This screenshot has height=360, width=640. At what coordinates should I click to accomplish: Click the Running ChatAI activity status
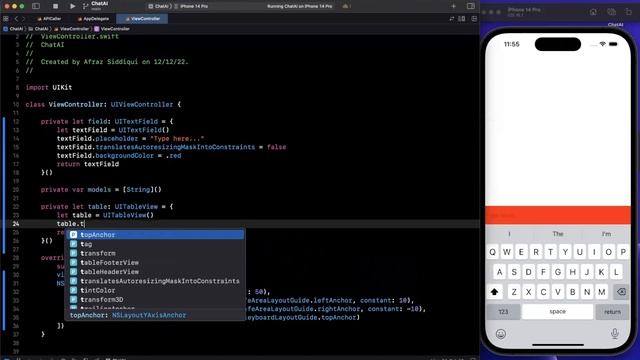click(x=300, y=6)
